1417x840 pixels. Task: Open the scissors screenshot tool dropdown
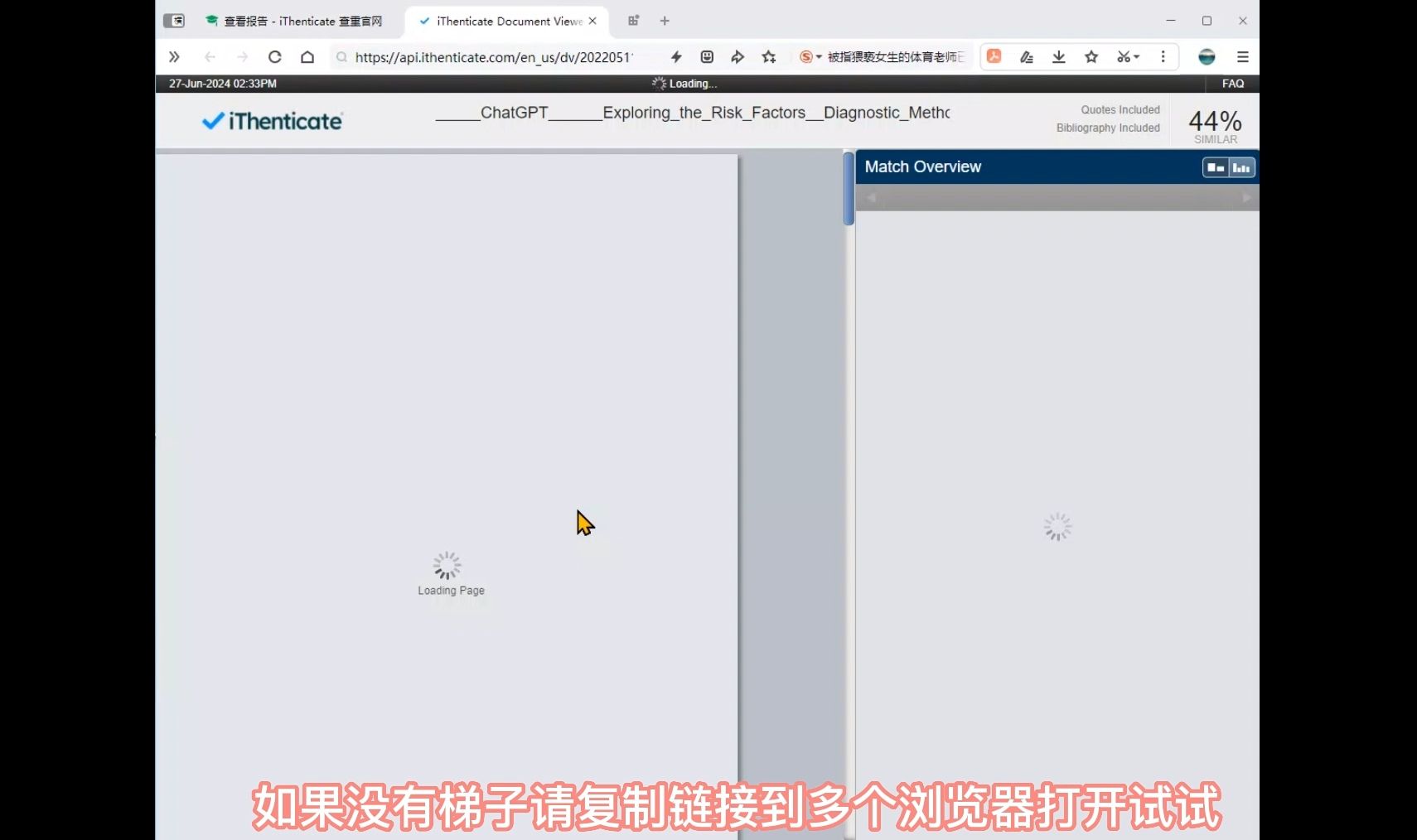click(x=1128, y=57)
